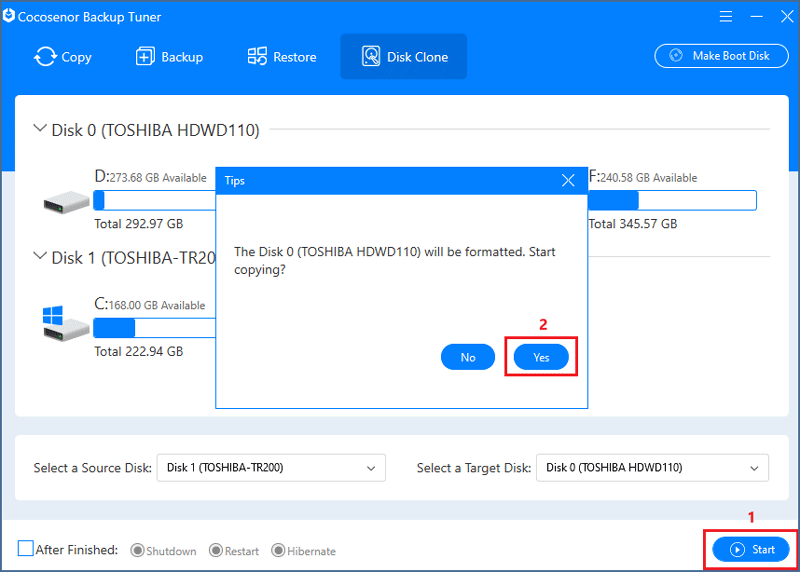This screenshot has height=572, width=800.
Task: Open the Copy tab
Action: click(x=63, y=57)
